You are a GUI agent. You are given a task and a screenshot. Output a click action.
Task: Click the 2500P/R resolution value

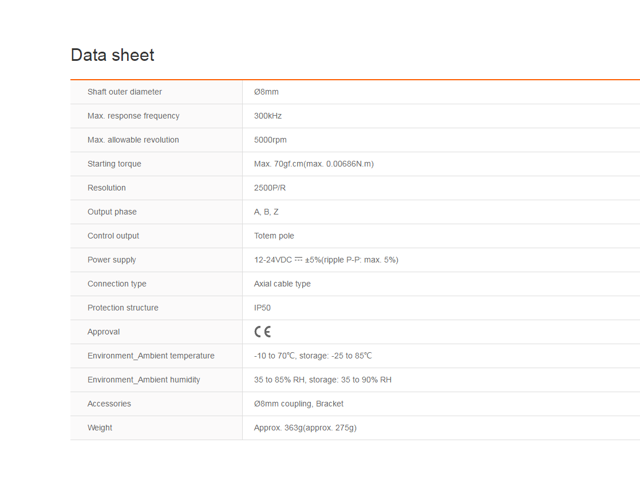click(270, 188)
